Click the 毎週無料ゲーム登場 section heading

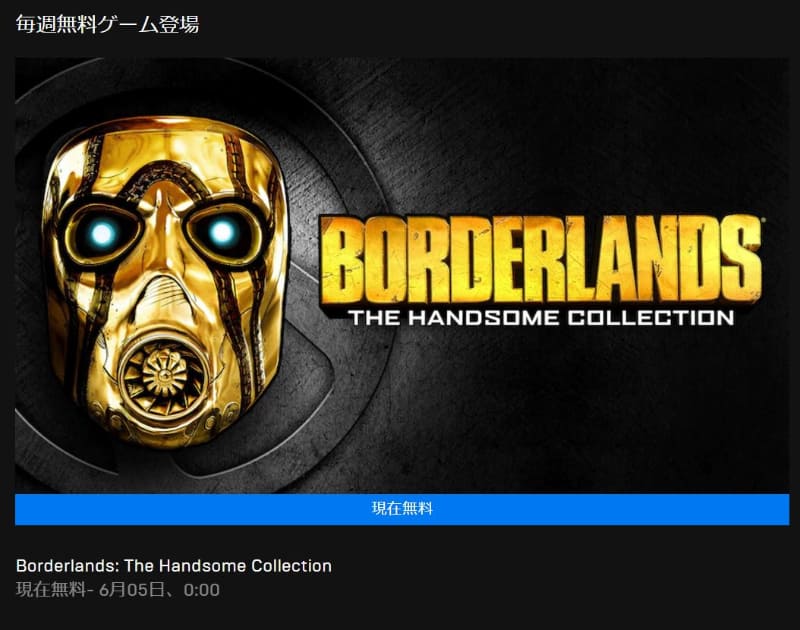pyautogui.click(x=107, y=24)
